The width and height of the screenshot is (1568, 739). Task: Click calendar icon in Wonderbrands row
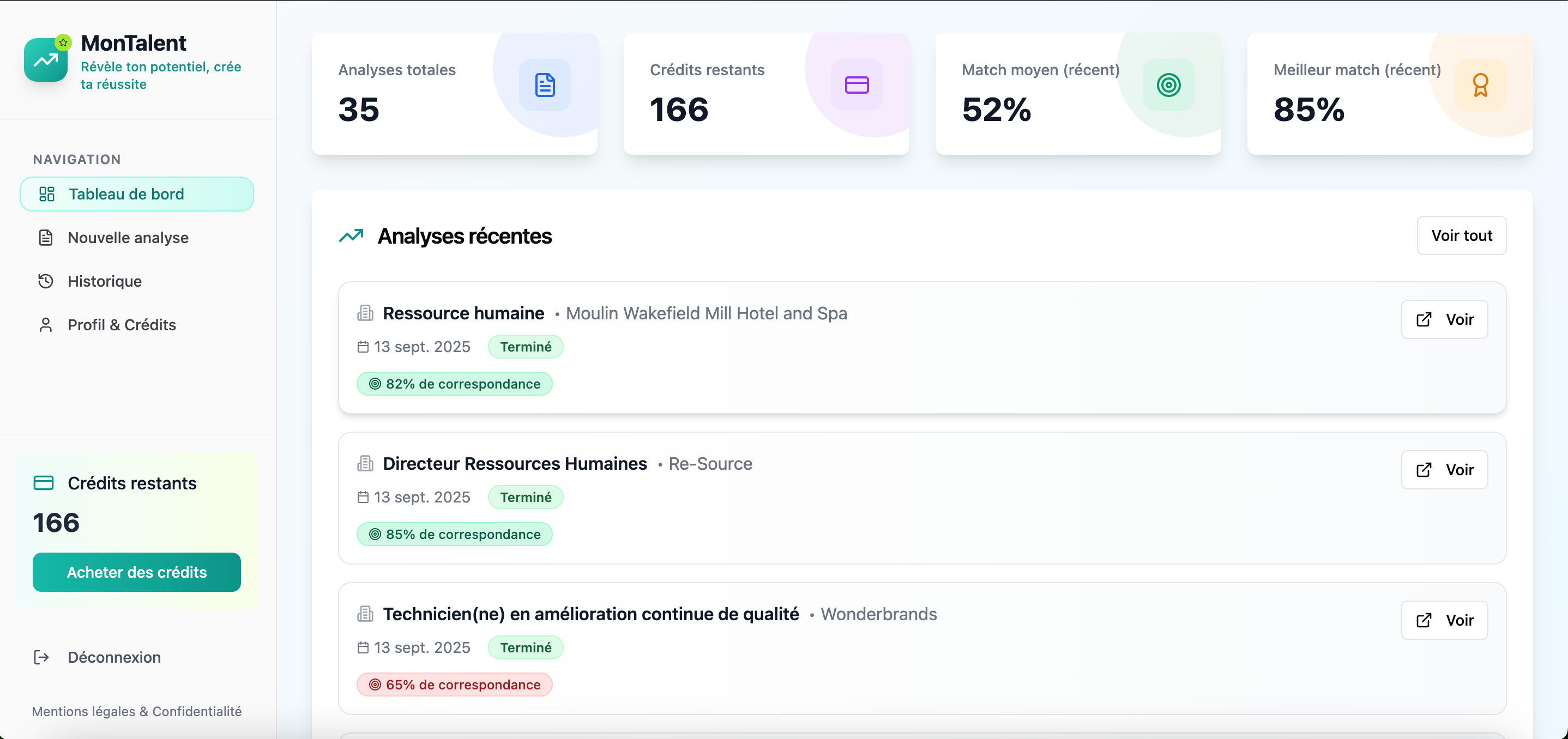(363, 647)
